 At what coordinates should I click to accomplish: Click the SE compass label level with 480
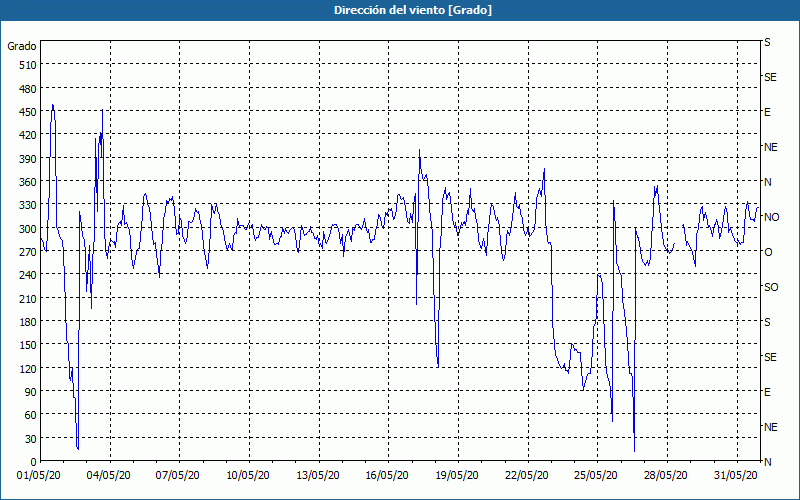(770, 77)
